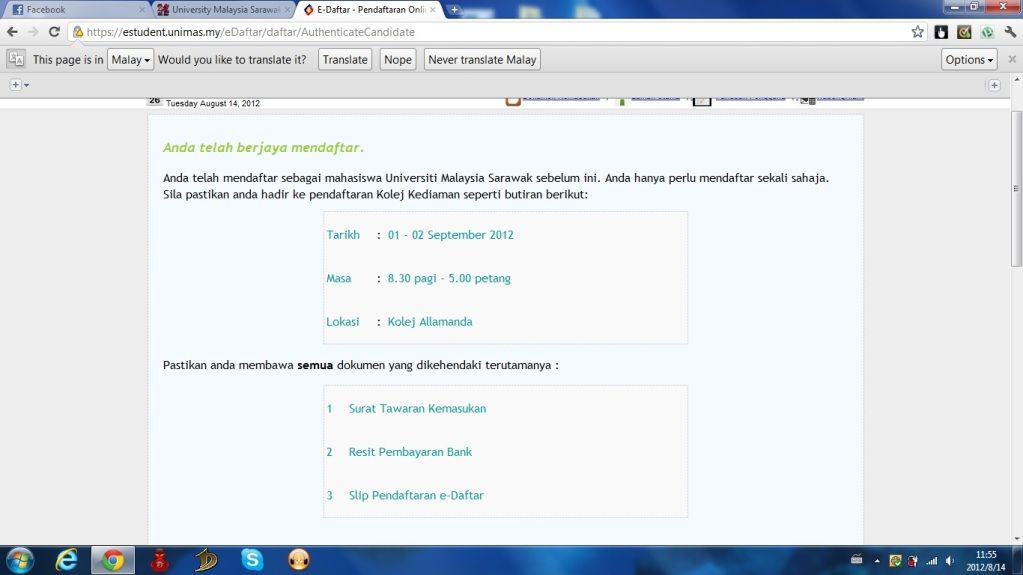Click the Nope button

point(398,60)
